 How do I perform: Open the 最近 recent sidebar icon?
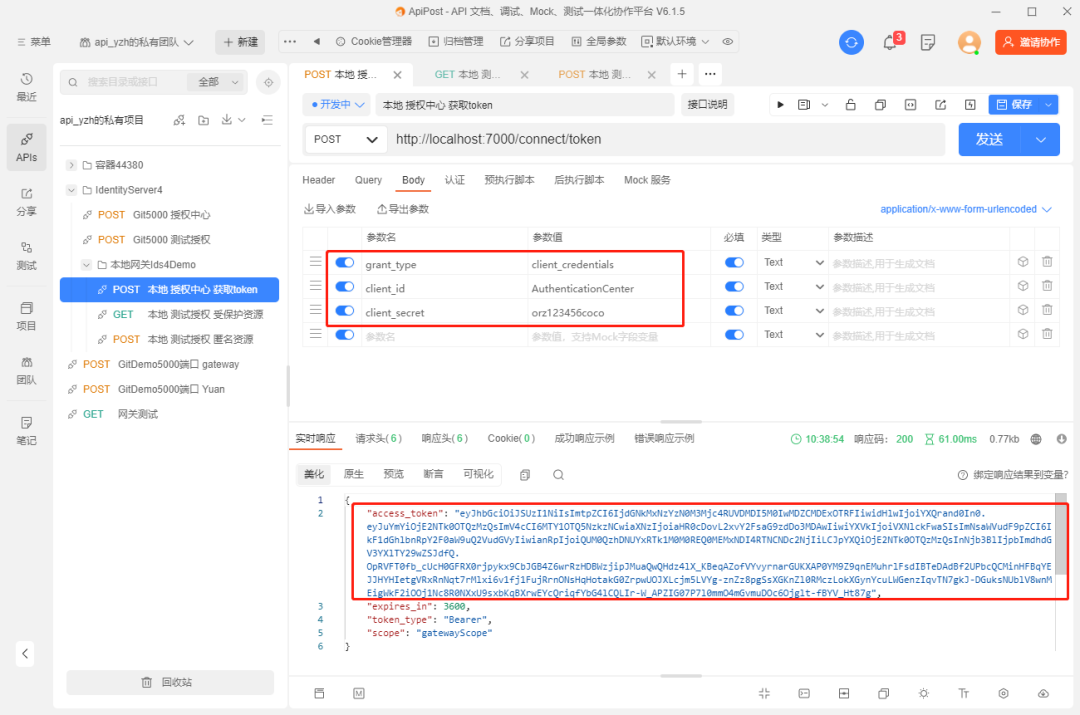pos(26,87)
